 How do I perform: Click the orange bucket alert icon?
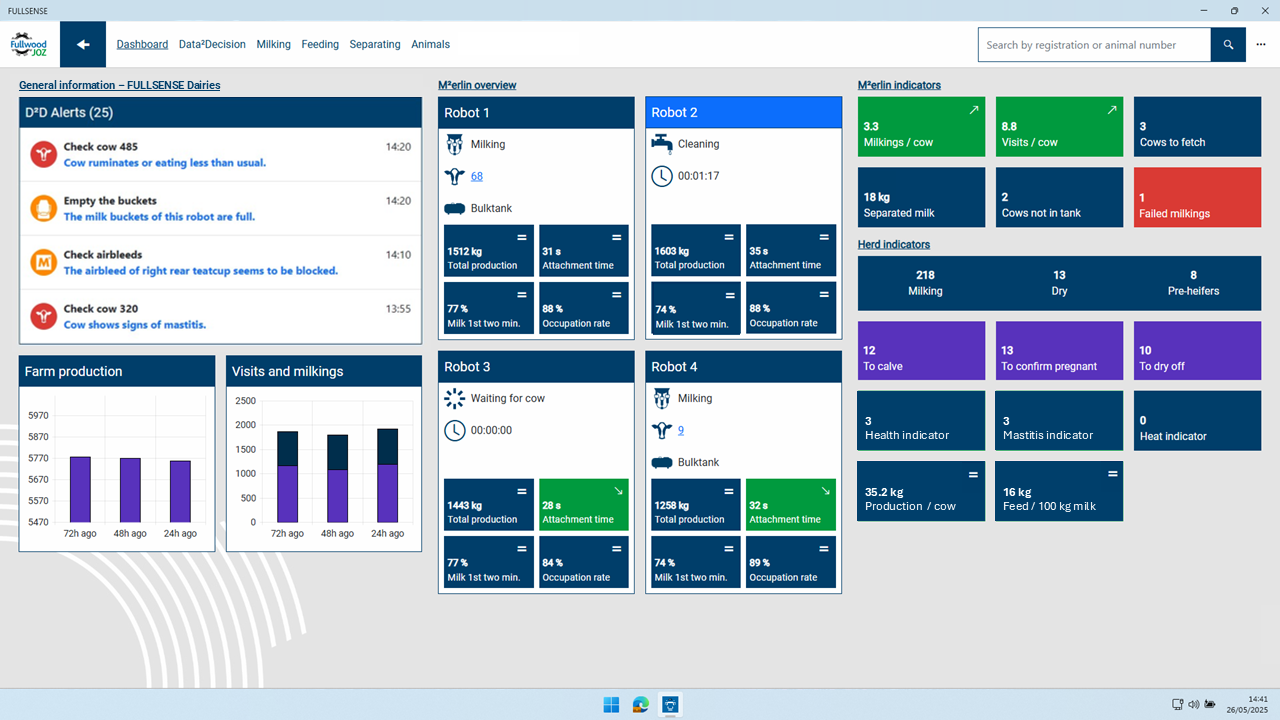coord(43,208)
